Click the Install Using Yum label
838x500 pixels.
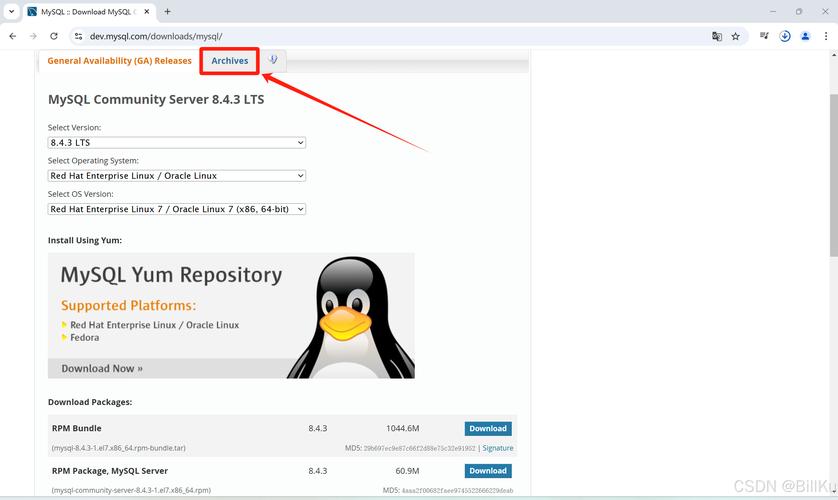tap(85, 240)
